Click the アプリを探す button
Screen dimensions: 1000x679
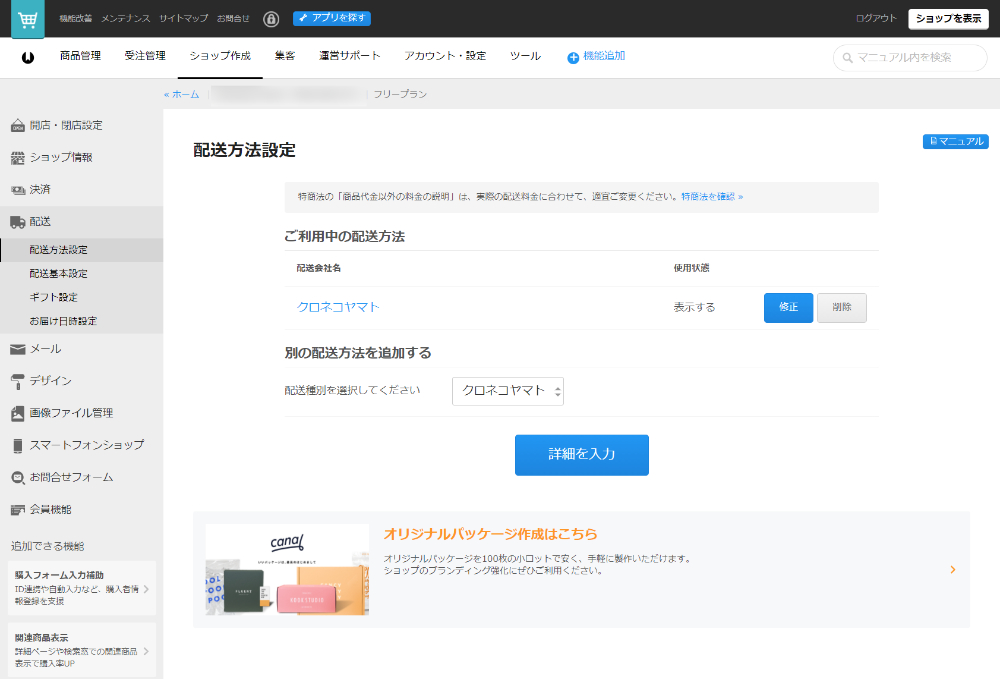332,18
